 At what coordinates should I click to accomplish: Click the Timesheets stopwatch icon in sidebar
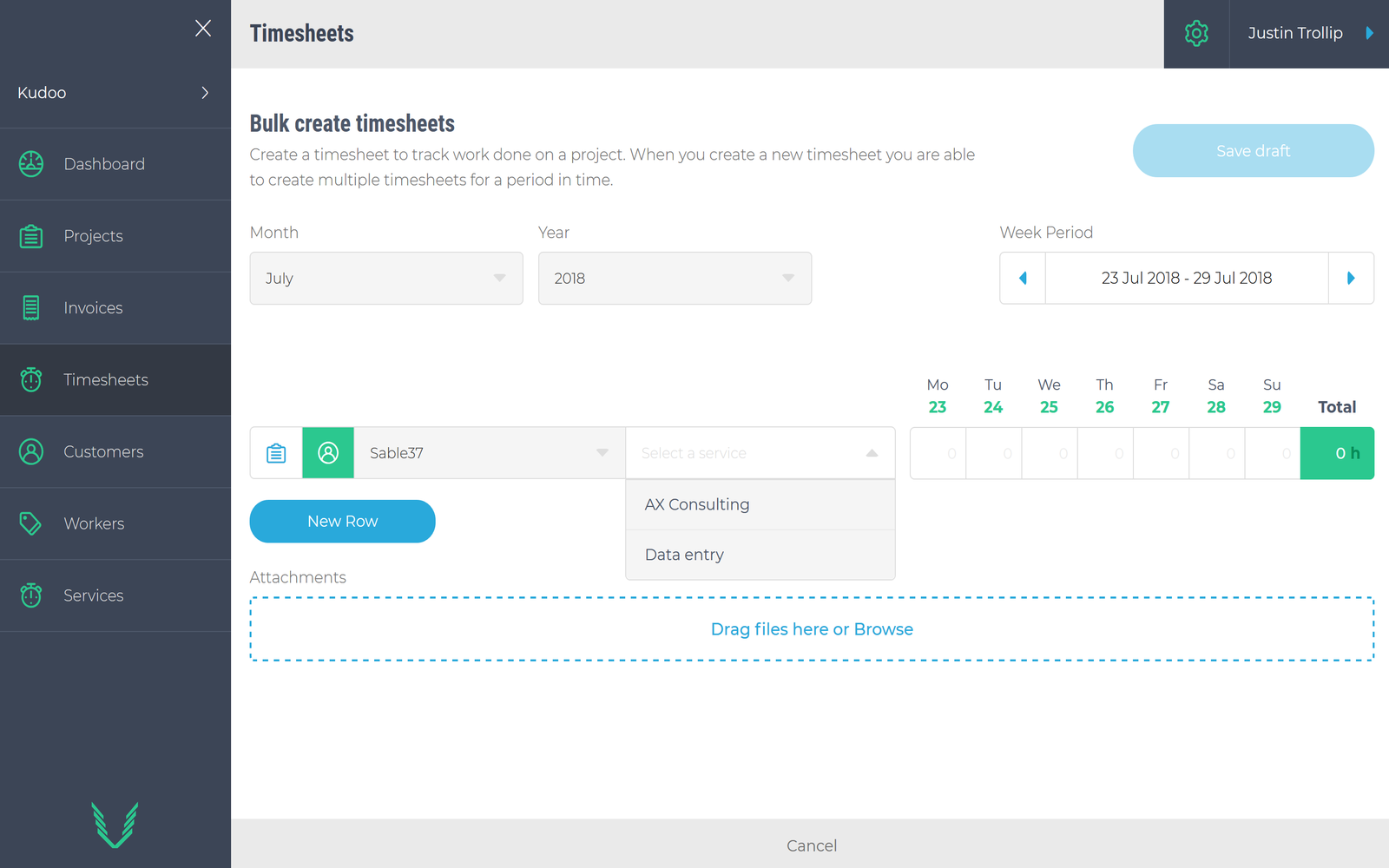point(31,379)
